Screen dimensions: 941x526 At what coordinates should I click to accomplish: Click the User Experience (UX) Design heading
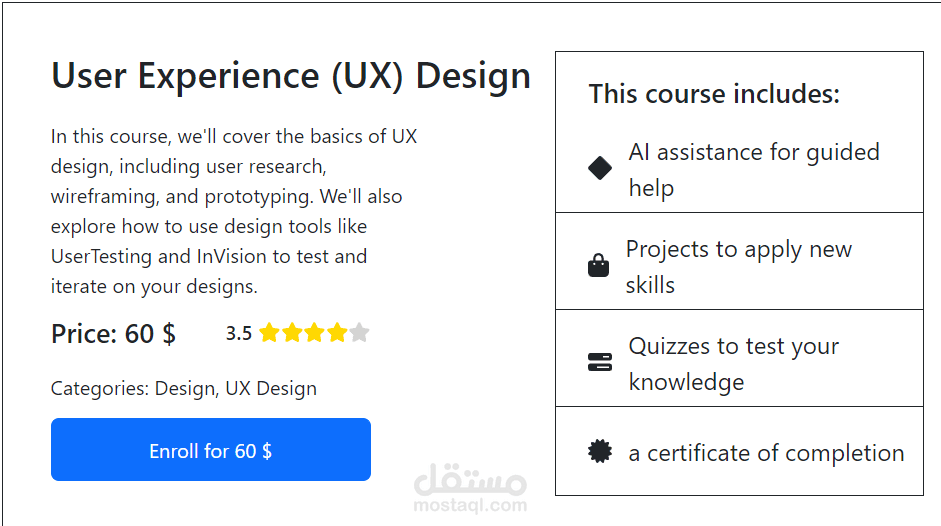pyautogui.click(x=291, y=76)
